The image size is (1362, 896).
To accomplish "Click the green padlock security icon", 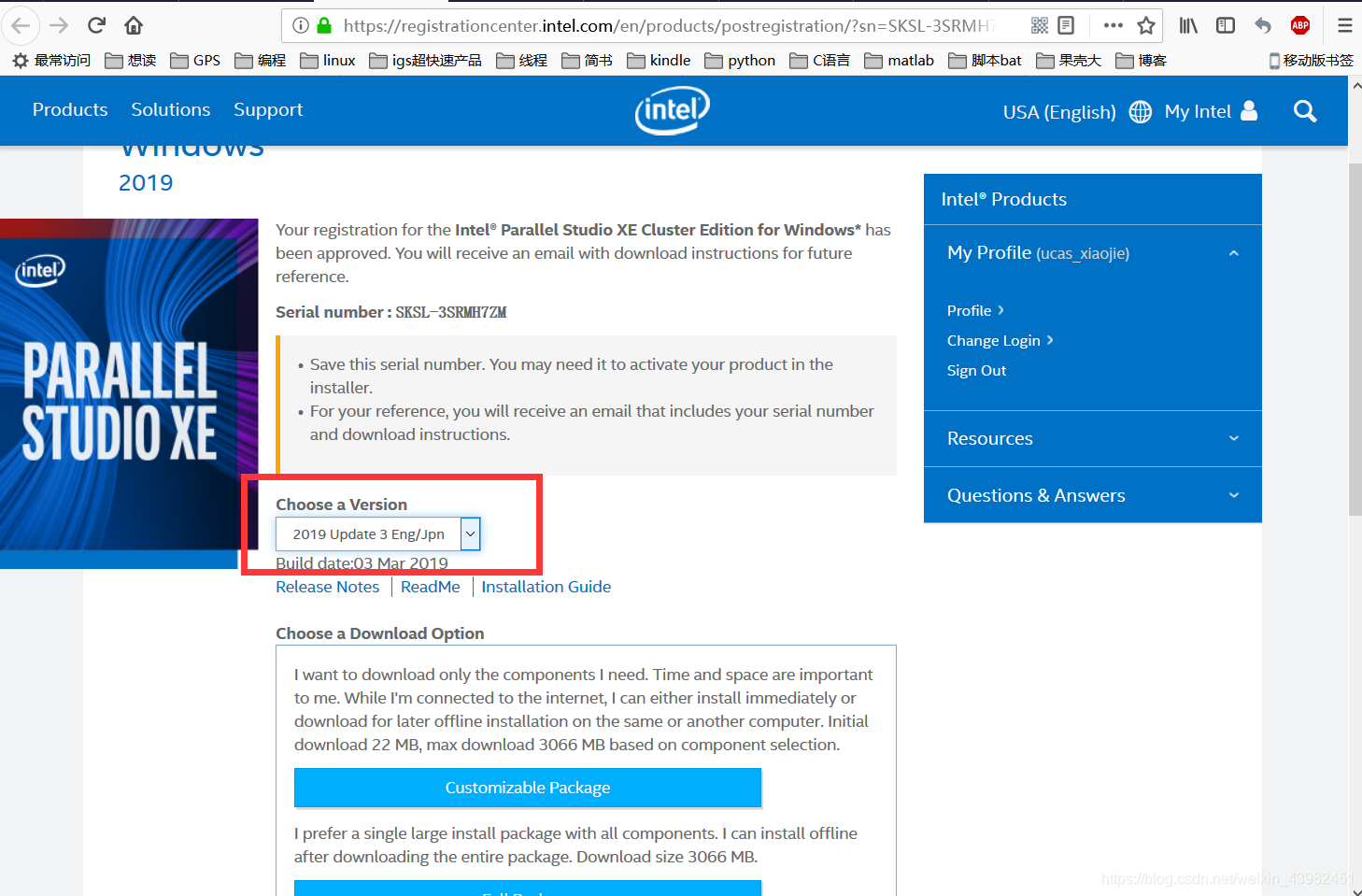I will [324, 25].
